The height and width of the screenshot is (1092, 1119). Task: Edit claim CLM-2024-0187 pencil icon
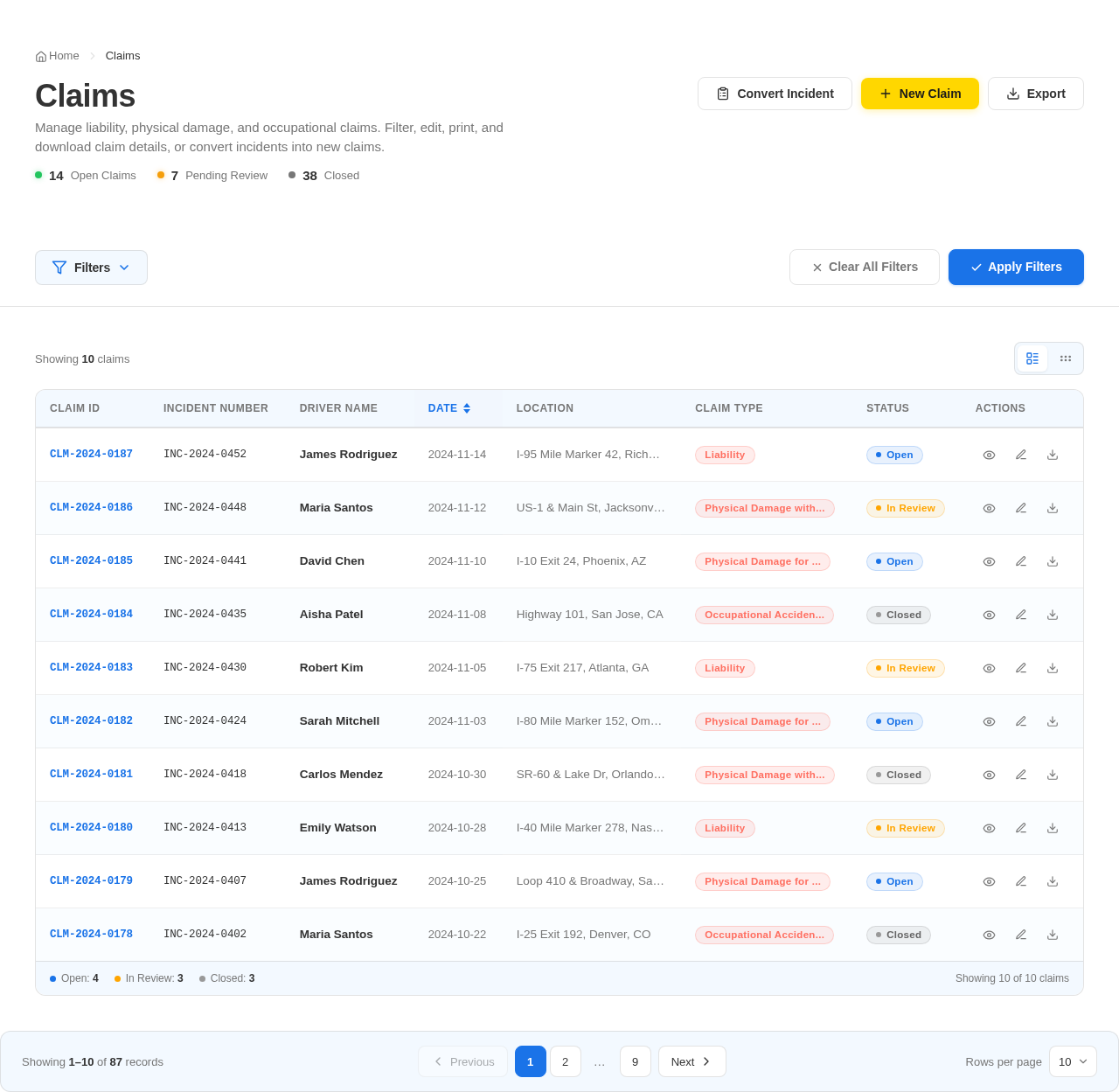1021,455
